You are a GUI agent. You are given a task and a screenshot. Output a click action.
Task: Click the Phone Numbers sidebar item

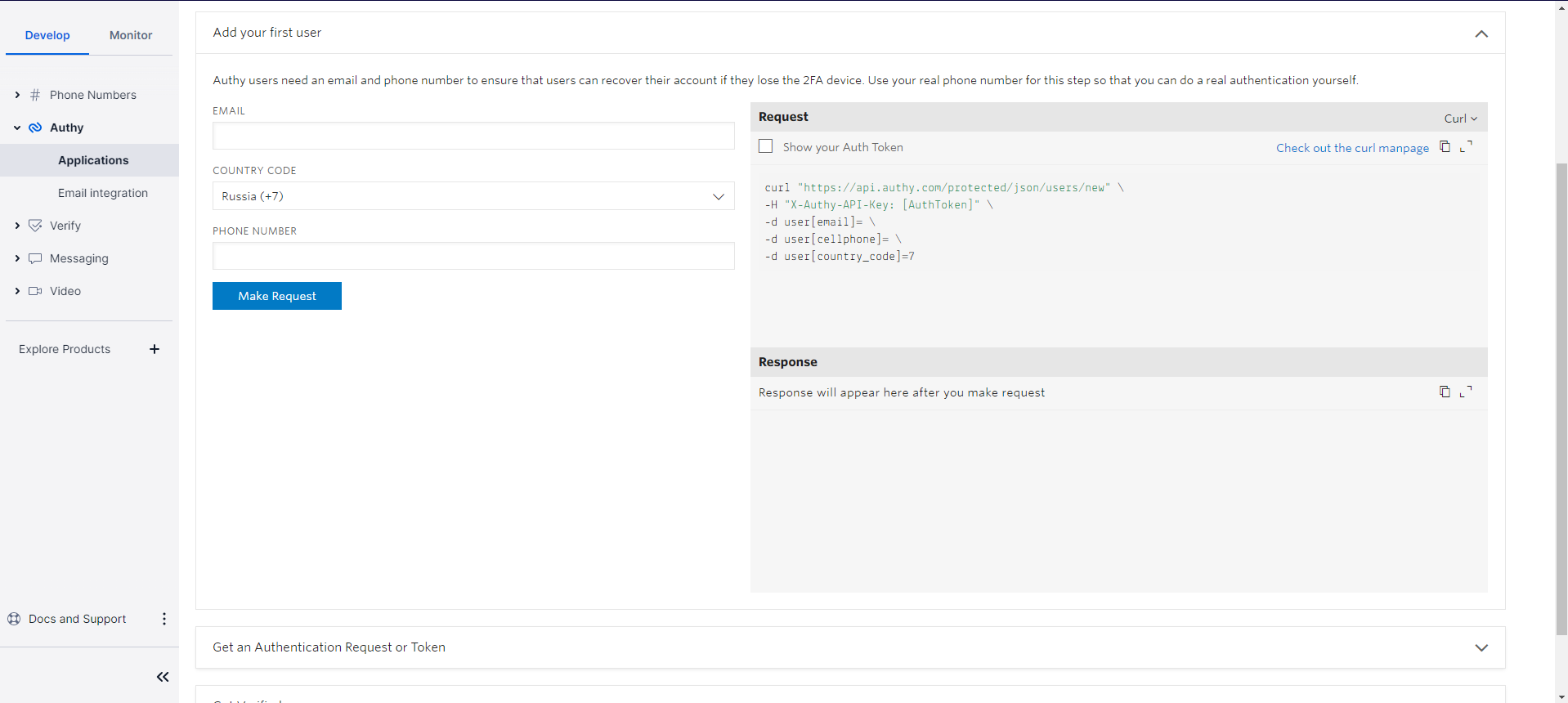click(93, 95)
